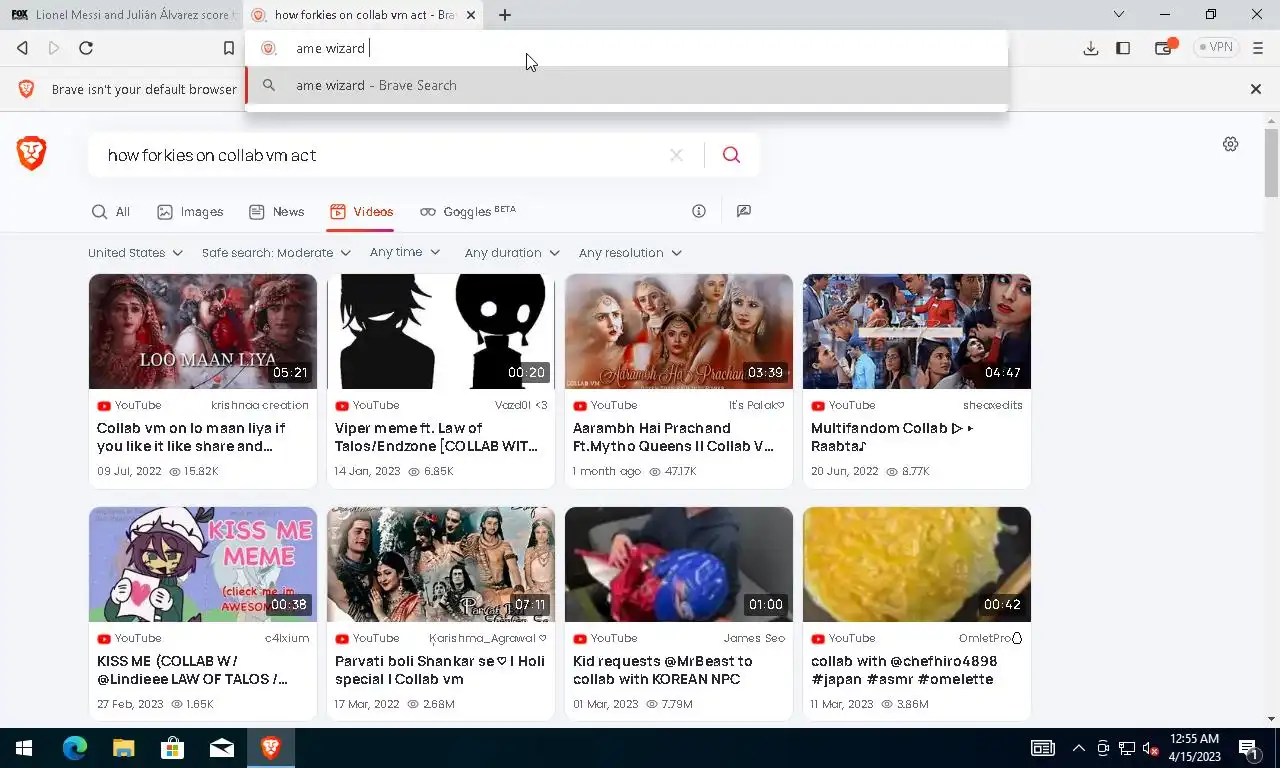Click the info circle icon
The height and width of the screenshot is (768, 1280).
click(x=699, y=211)
